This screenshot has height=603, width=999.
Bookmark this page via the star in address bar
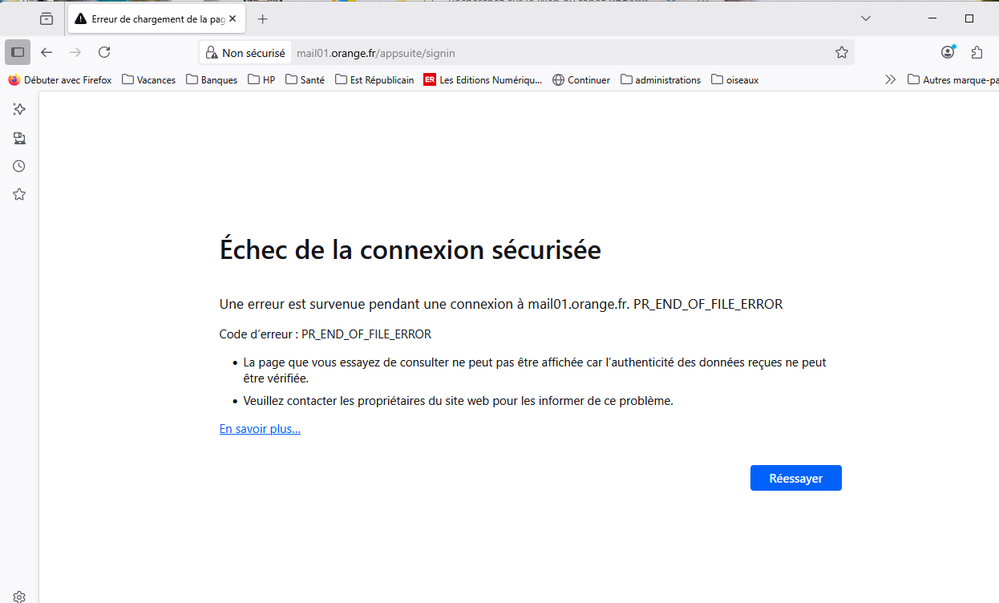[841, 52]
